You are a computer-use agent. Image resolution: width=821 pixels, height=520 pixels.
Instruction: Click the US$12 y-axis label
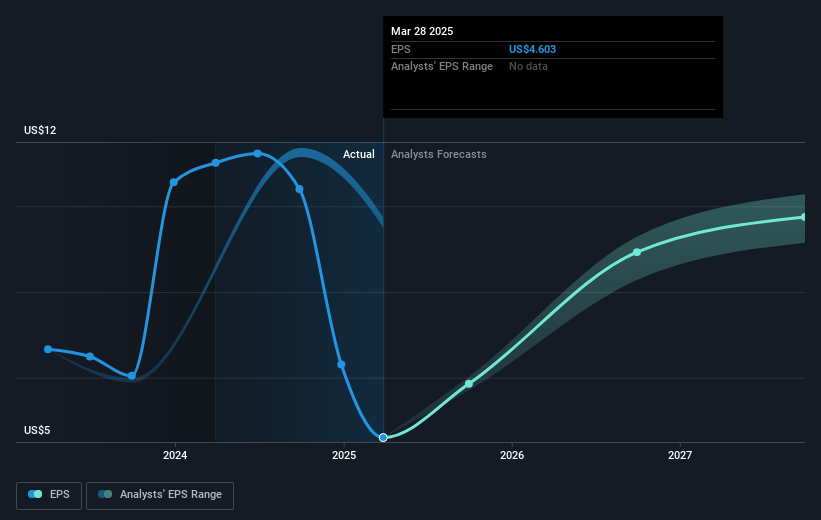pos(40,130)
